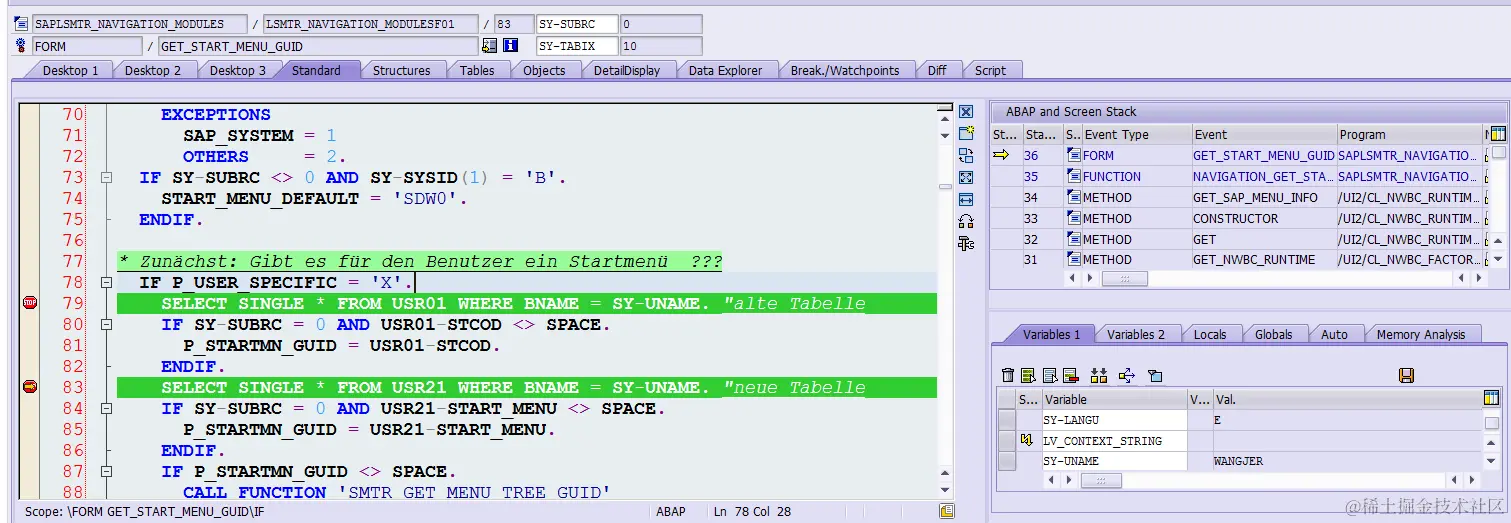The image size is (1511, 523).
Task: Toggle the breakpoint on line 79
Action: pyautogui.click(x=29, y=303)
